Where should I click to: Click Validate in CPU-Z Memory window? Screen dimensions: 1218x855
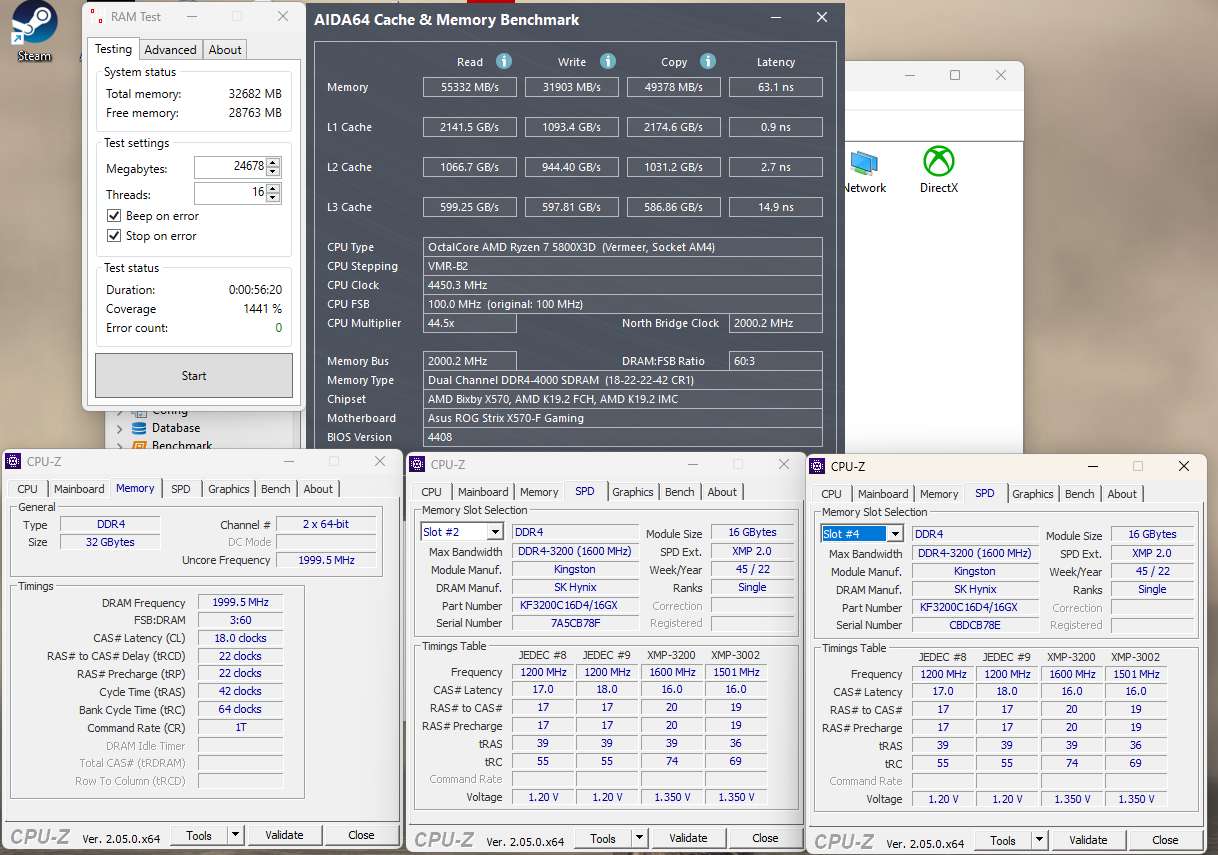click(284, 835)
